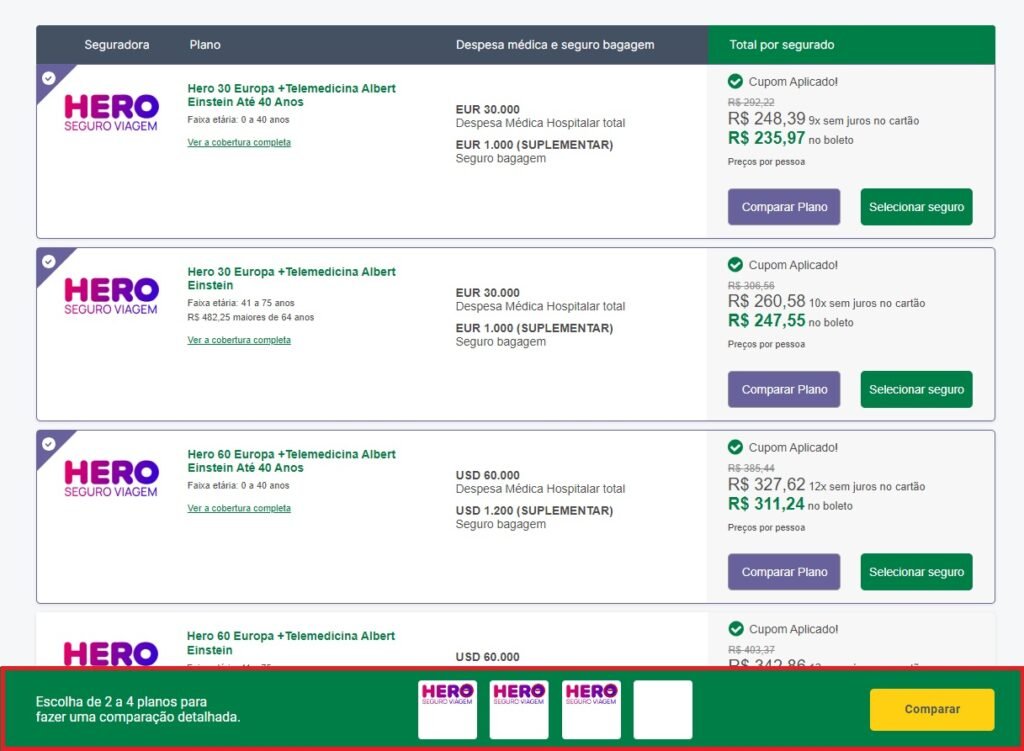Click Comparar Plano for the R$ 248,39 plan
Image resolution: width=1024 pixels, height=751 pixels.
tap(784, 207)
